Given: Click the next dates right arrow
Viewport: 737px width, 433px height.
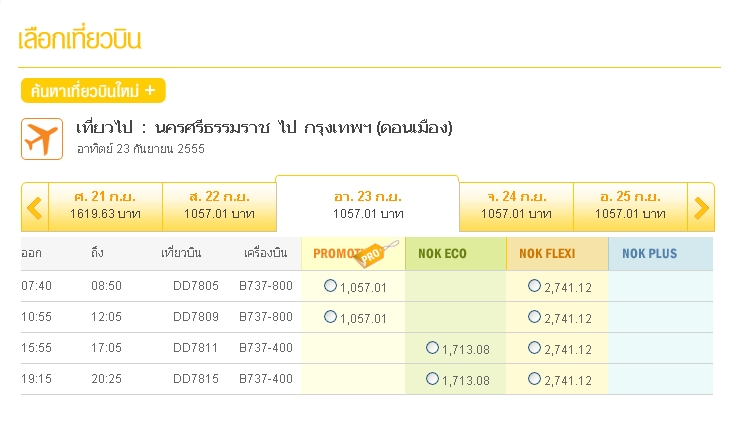Looking at the screenshot, I should coord(701,207).
